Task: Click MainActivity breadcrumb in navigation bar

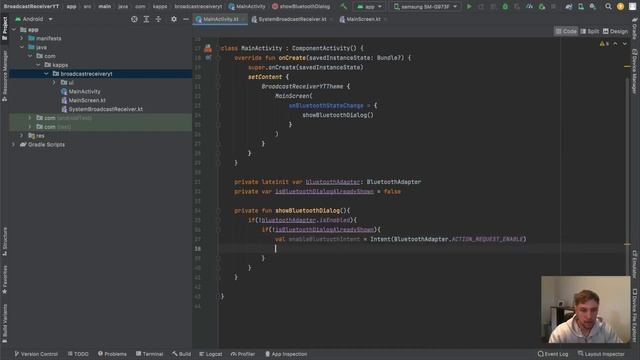Action: pyautogui.click(x=247, y=7)
